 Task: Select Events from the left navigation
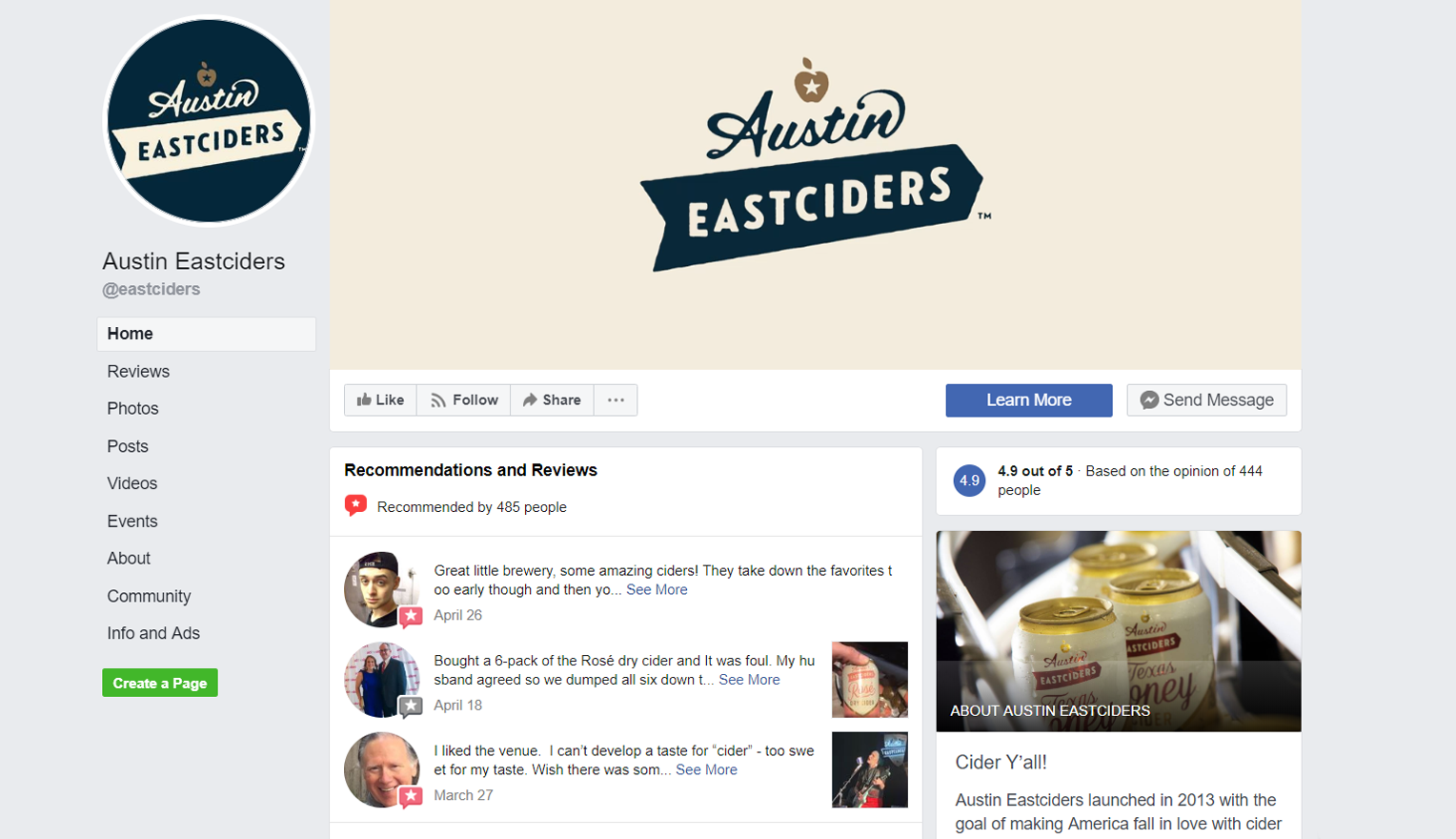point(132,522)
